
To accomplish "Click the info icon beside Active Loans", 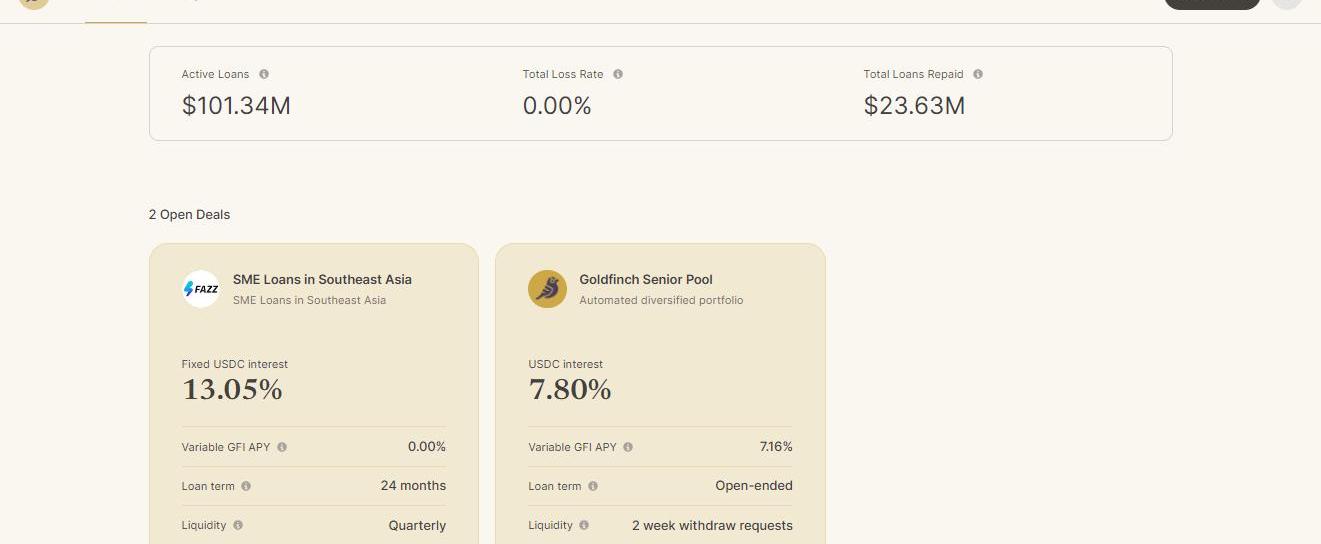I will click(x=264, y=74).
